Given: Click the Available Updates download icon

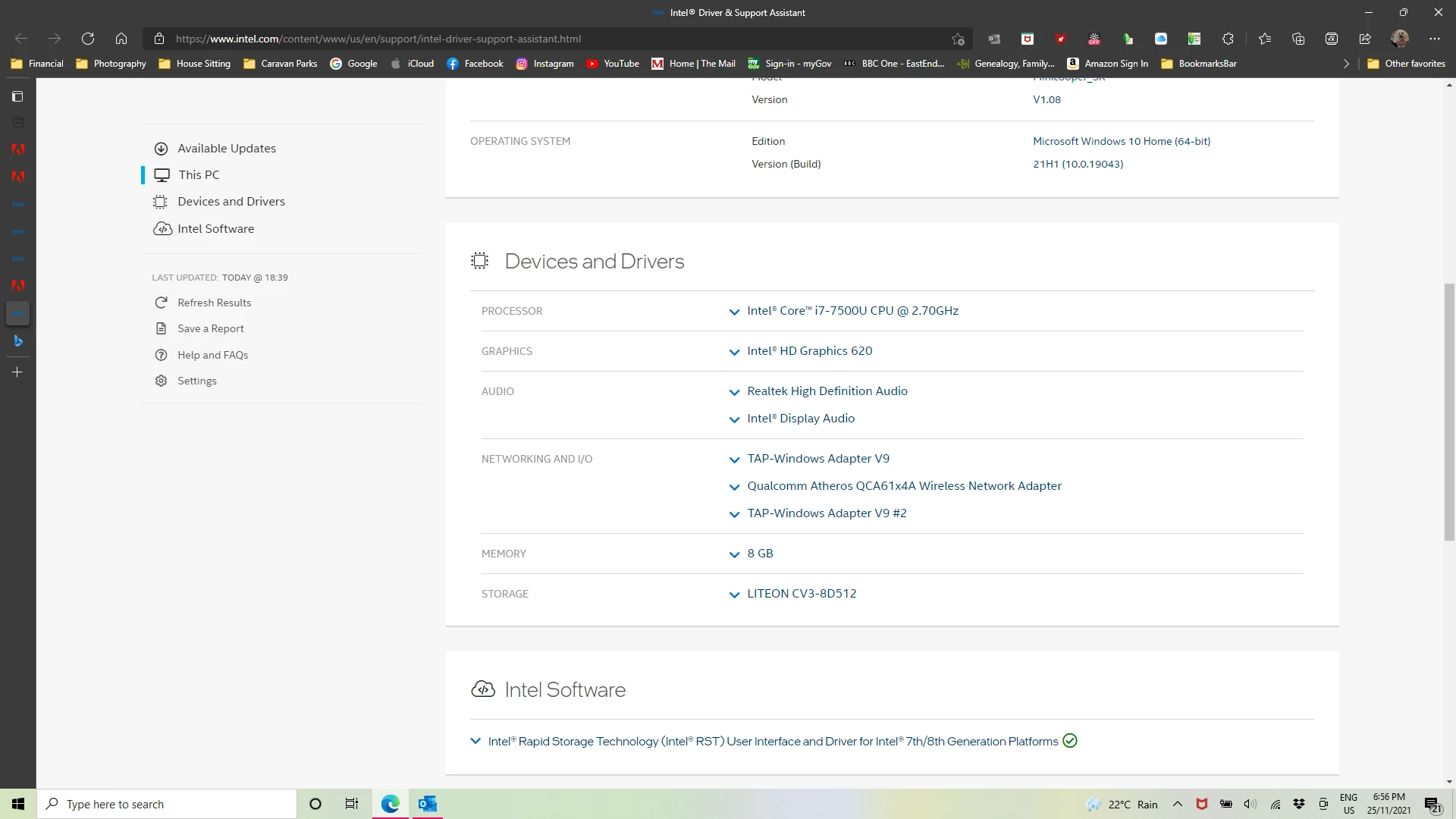Looking at the screenshot, I should pyautogui.click(x=161, y=149).
